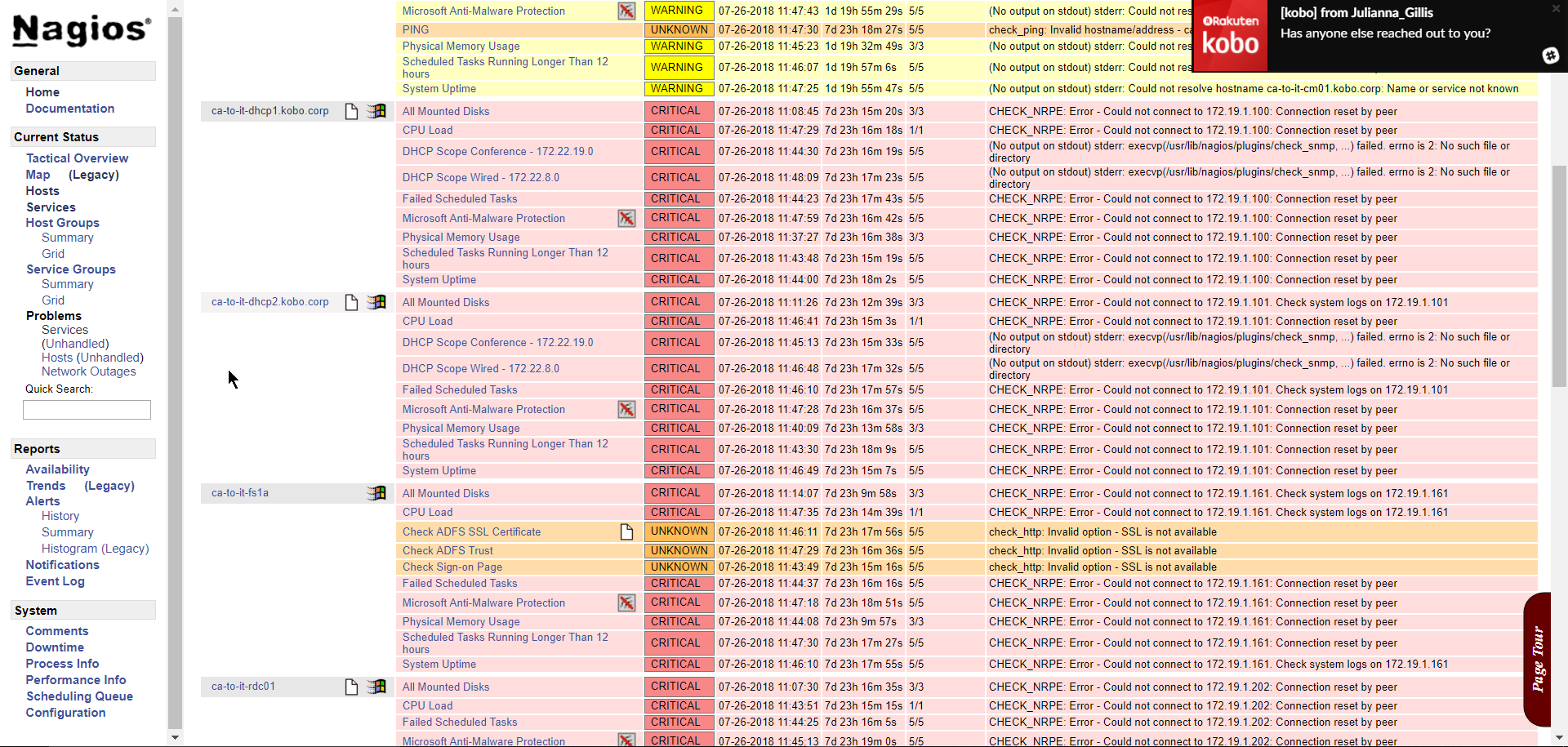
Task: Click inside the Quick Search field
Action: pyautogui.click(x=87, y=410)
